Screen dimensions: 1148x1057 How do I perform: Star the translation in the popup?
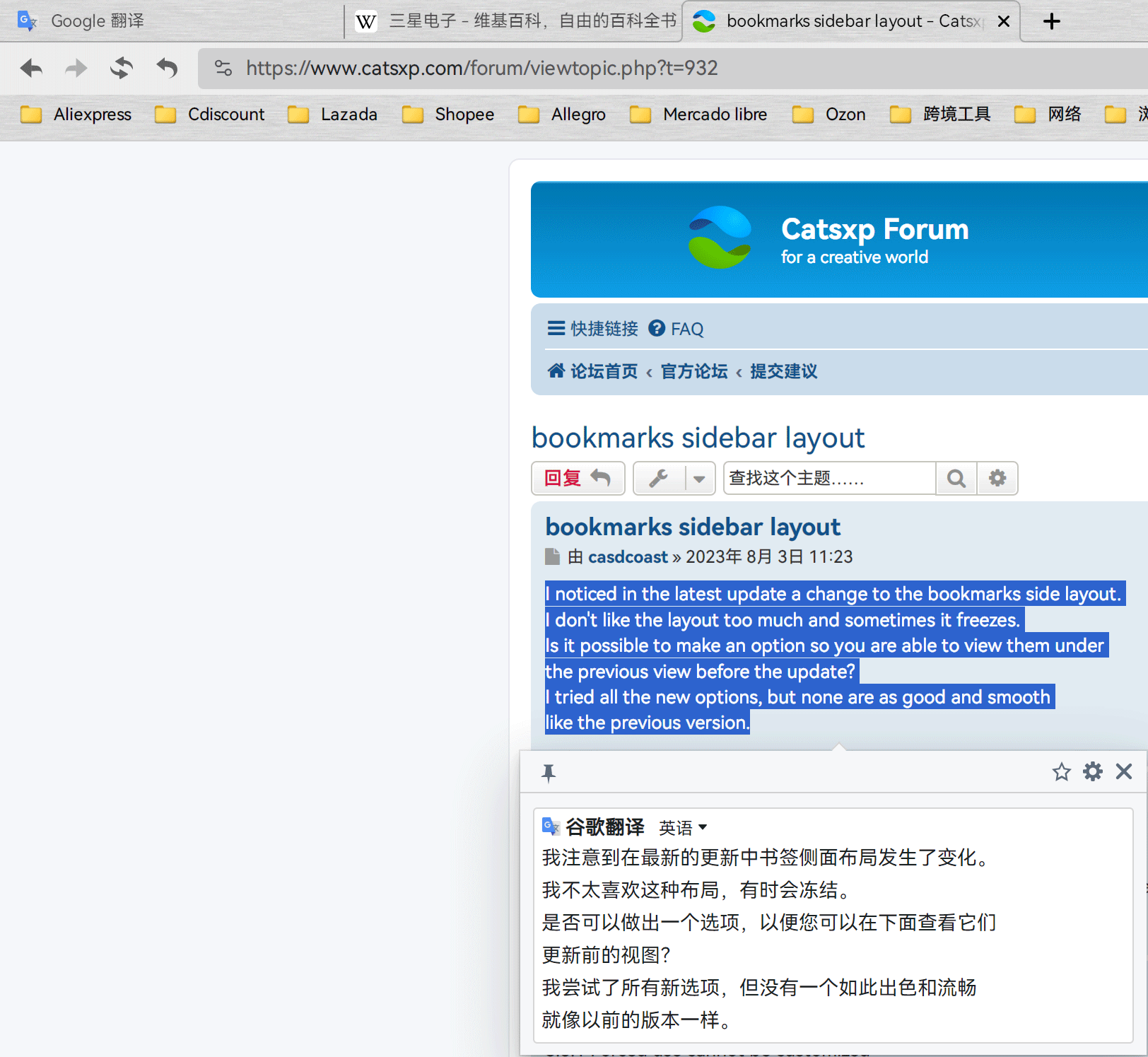pos(1061,772)
